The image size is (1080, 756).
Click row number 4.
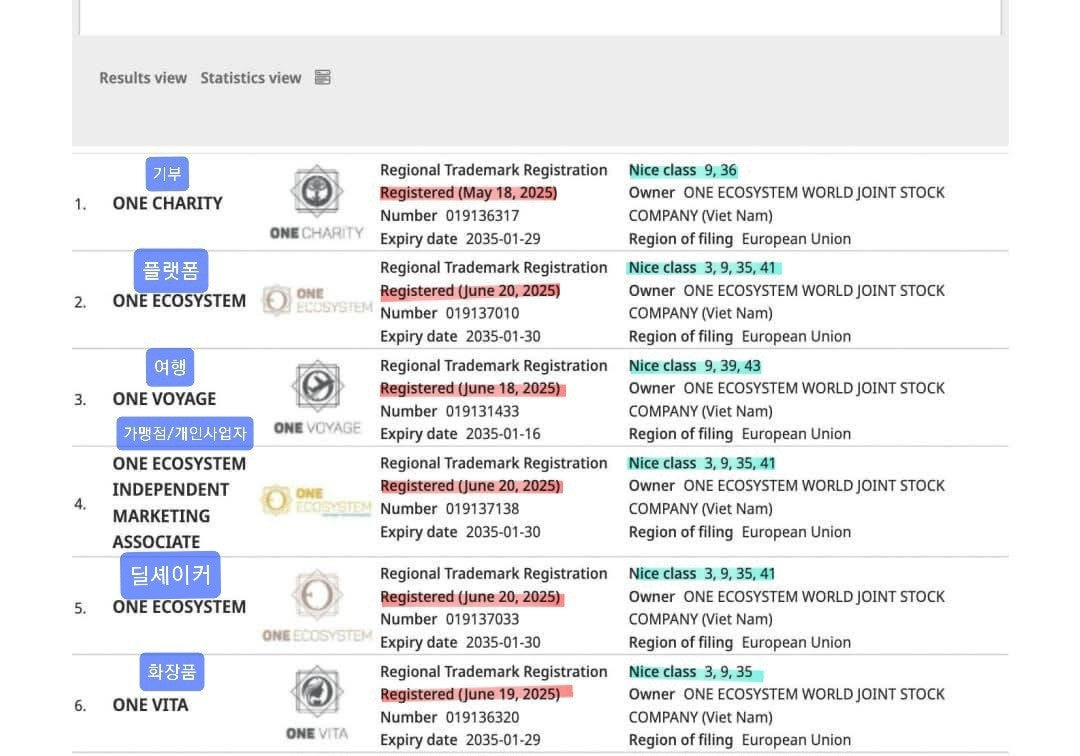click(x=80, y=504)
